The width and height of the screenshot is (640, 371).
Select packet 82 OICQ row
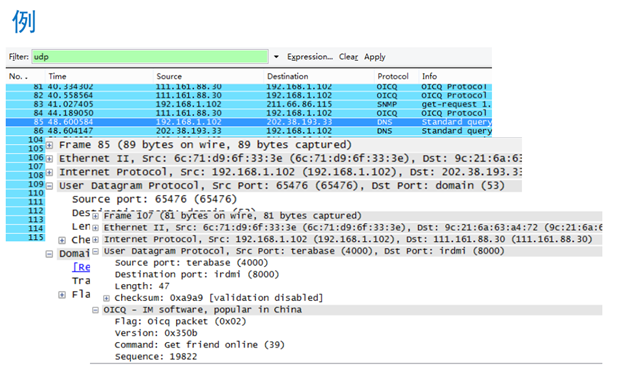pyautogui.click(x=249, y=96)
